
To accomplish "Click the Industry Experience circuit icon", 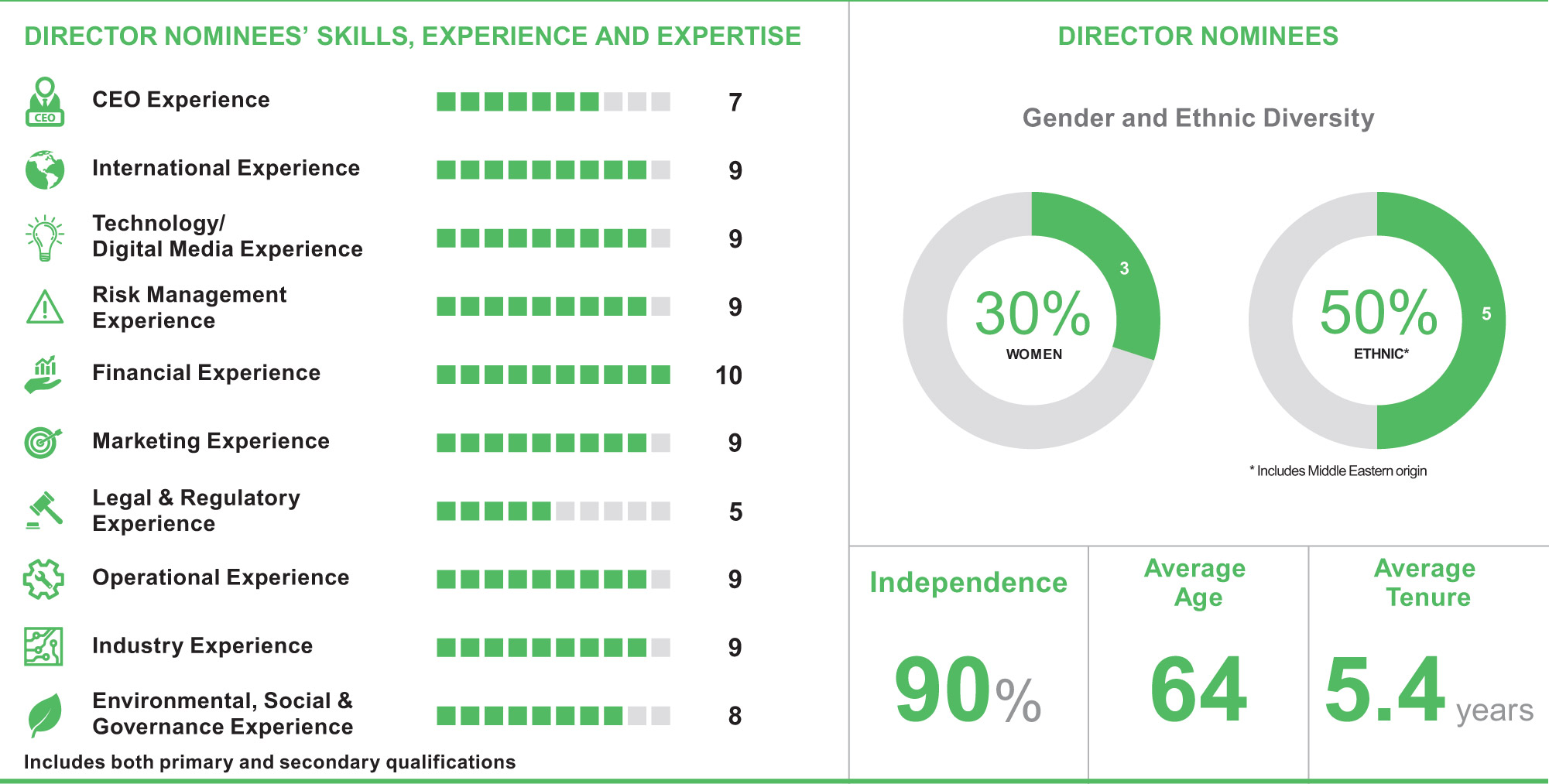I will click(43, 647).
